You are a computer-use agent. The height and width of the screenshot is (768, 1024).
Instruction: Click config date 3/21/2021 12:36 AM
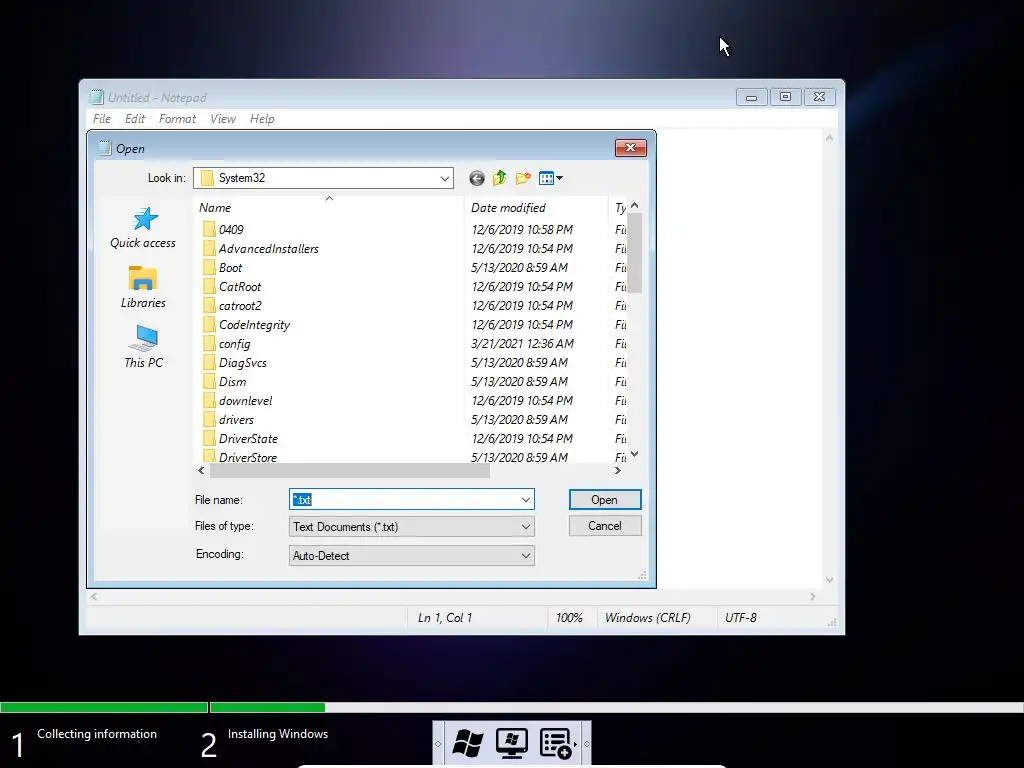click(522, 344)
